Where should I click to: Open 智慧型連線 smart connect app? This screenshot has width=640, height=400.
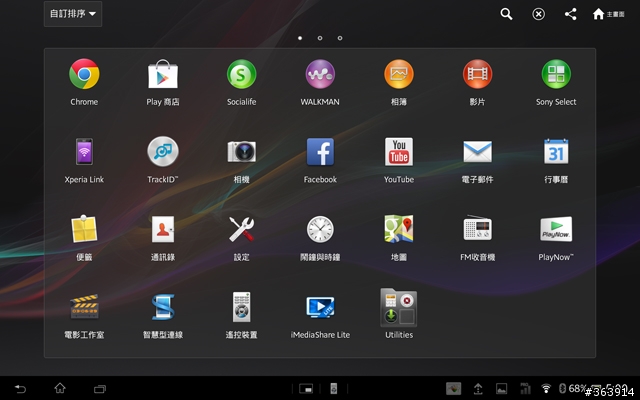click(x=163, y=306)
